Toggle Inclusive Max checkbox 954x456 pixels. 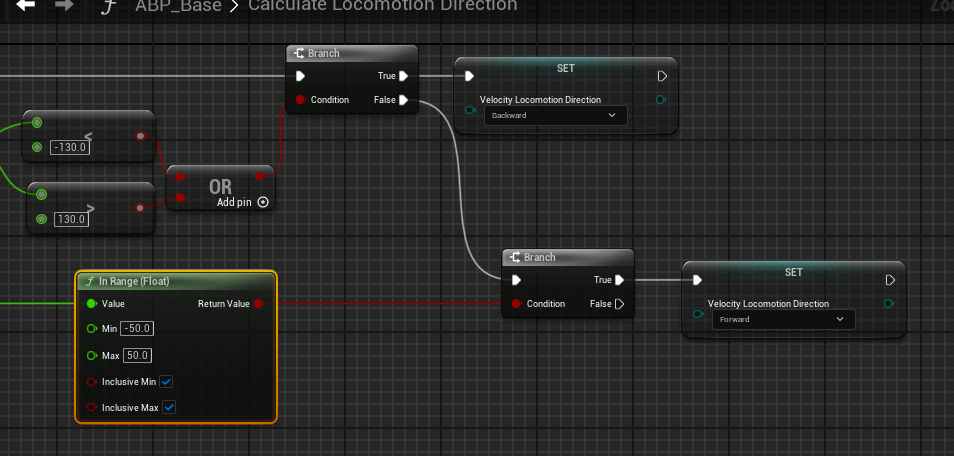pos(169,407)
